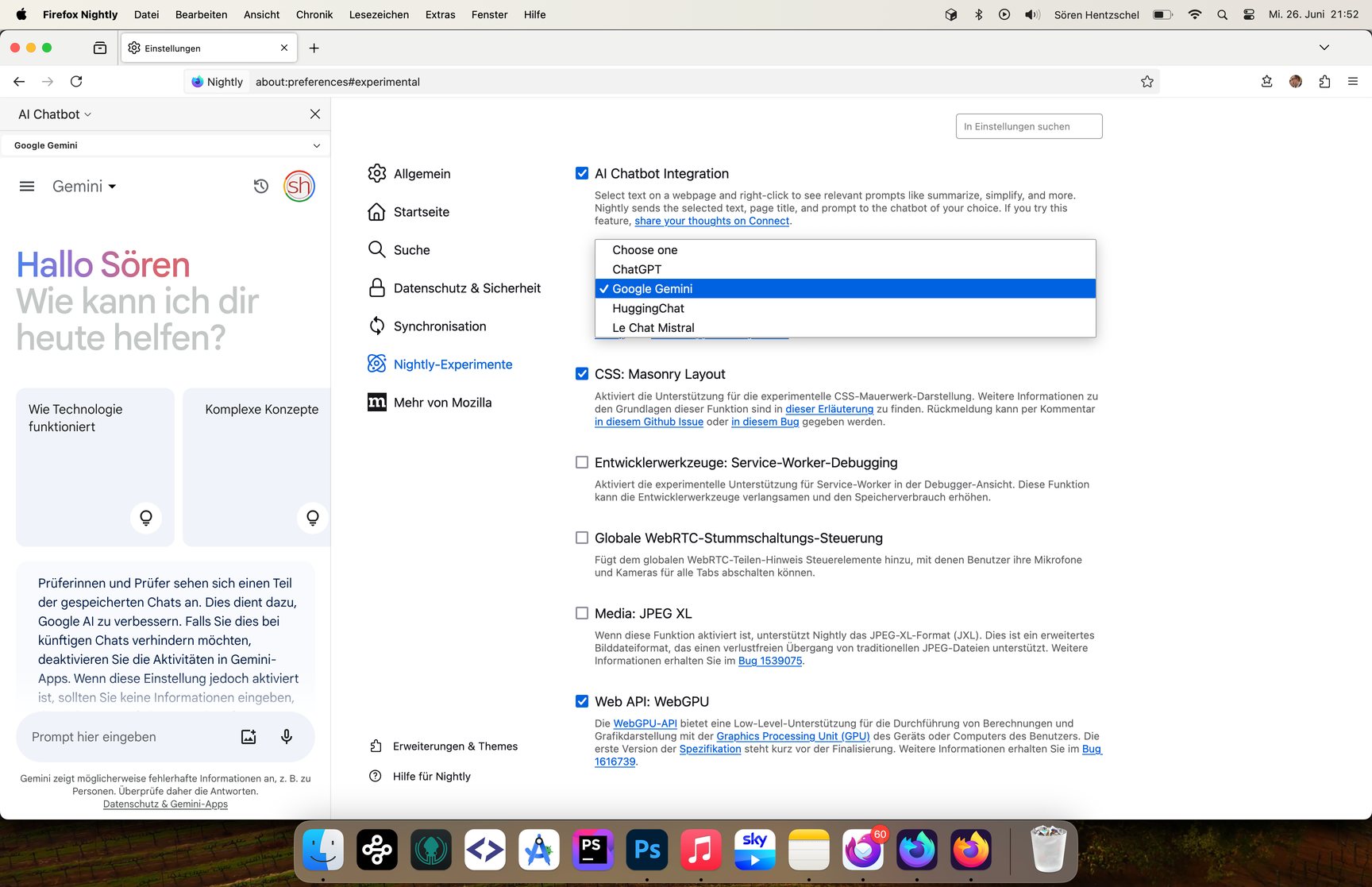Screen dimensions: 1372x887
Task: Open Firefox application menu hamburger icon
Action: 1353,82
